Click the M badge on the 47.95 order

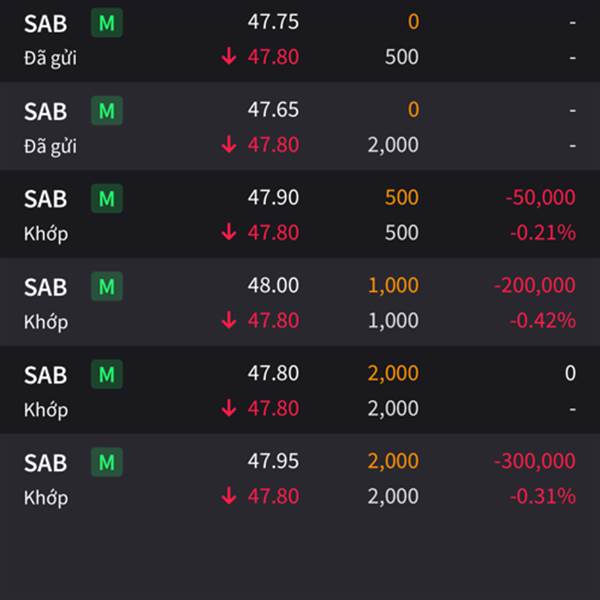107,462
